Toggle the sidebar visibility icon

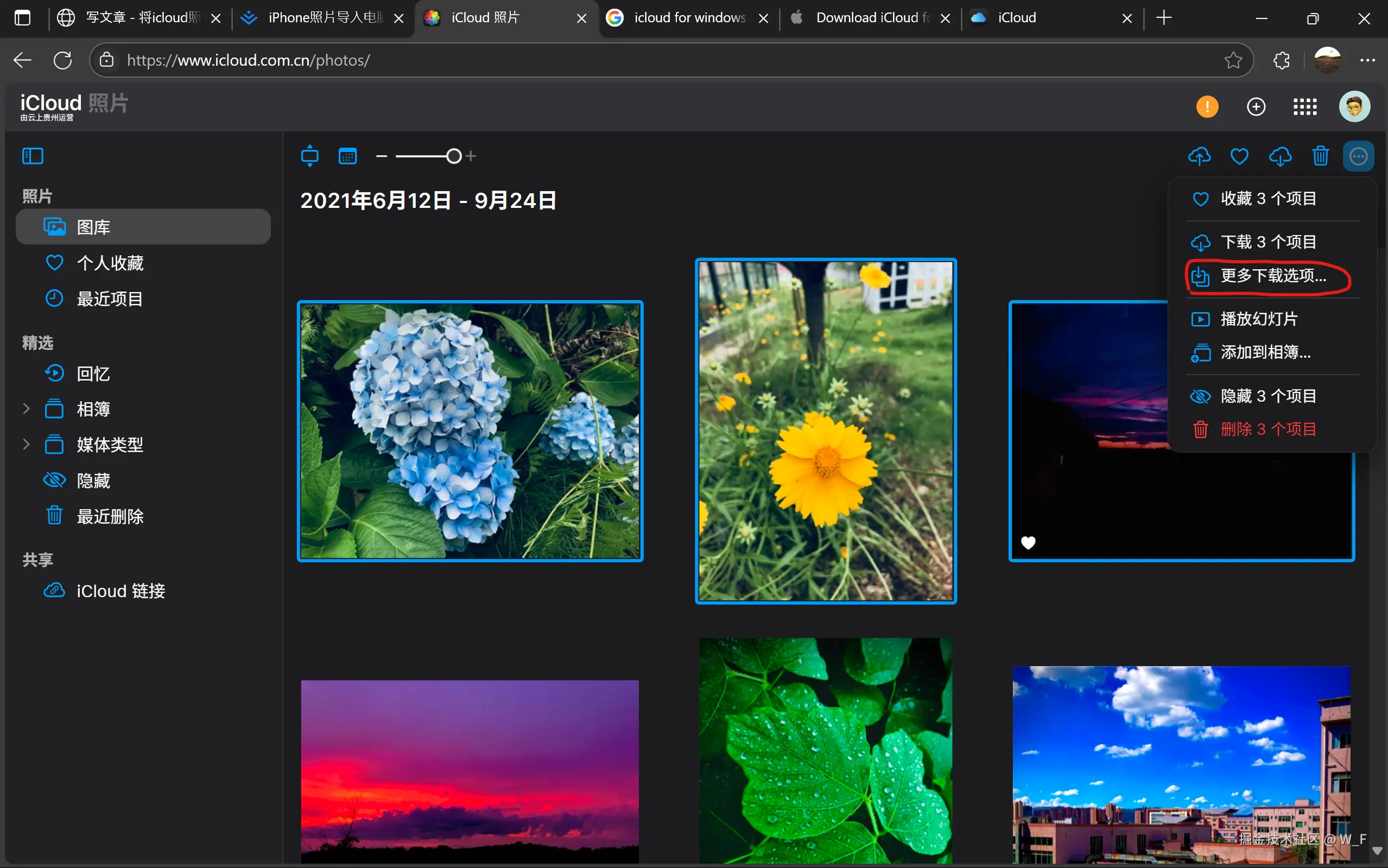[33, 156]
